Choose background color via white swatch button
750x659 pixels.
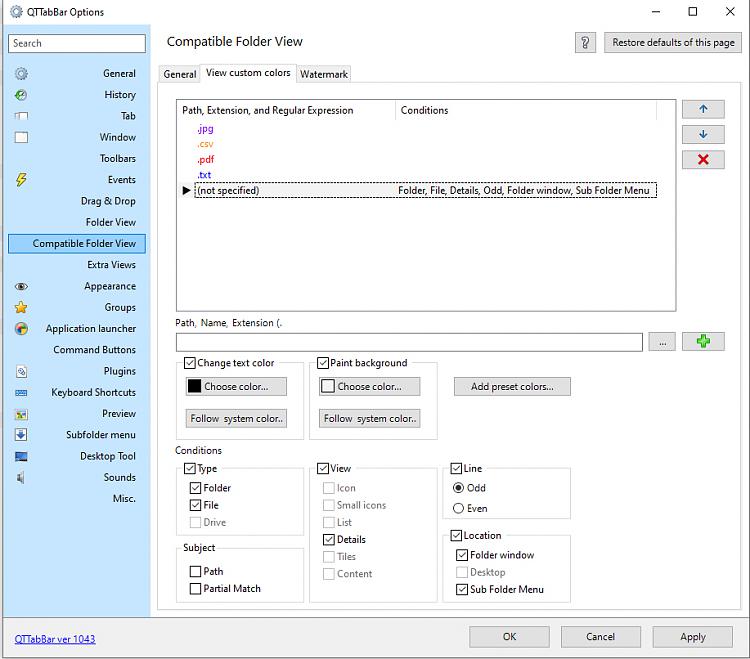pos(369,386)
